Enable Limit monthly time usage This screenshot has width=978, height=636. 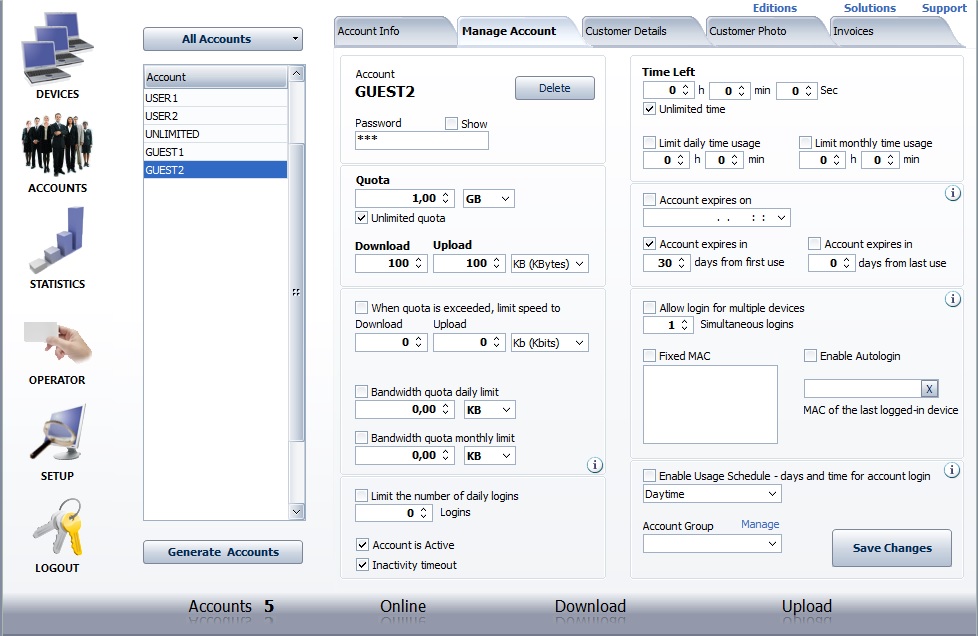805,143
